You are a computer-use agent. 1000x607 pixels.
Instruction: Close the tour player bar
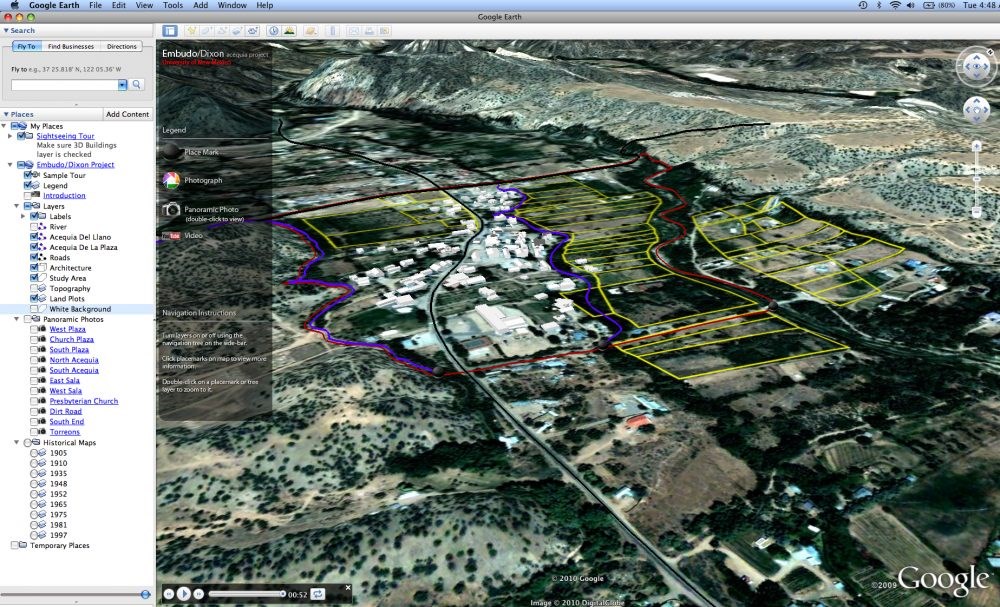348,587
